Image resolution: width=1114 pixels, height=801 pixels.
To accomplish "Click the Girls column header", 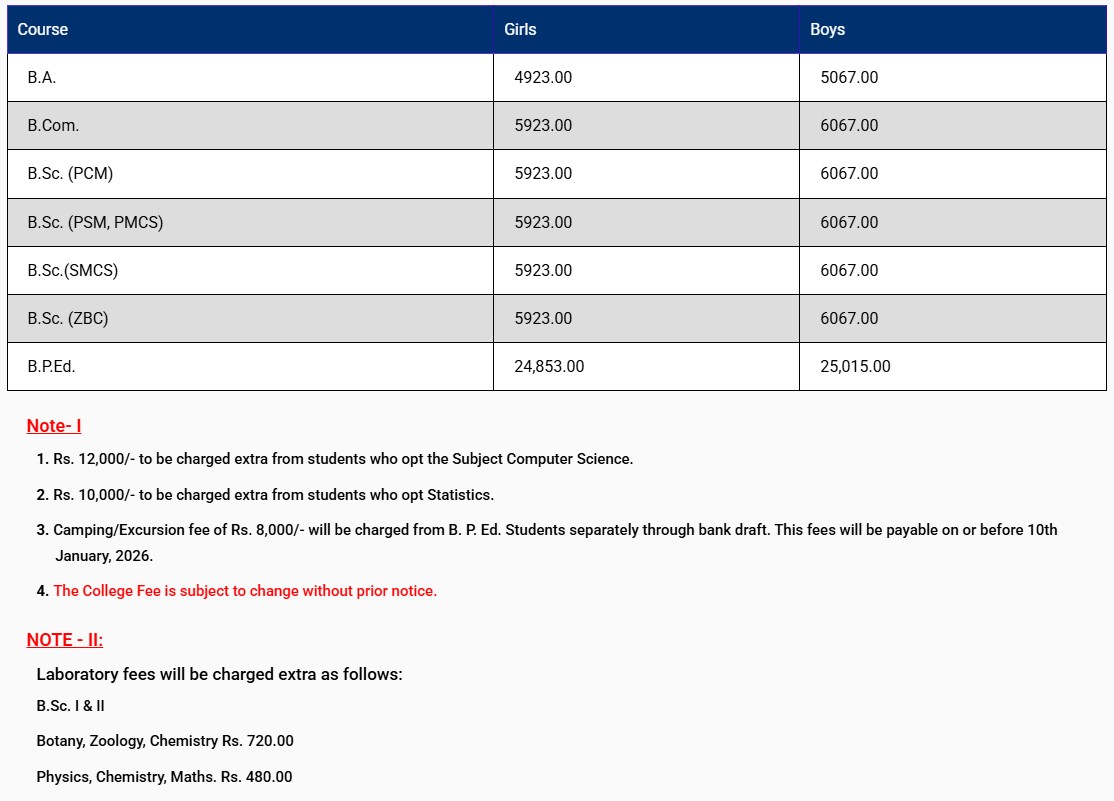I will point(520,30).
